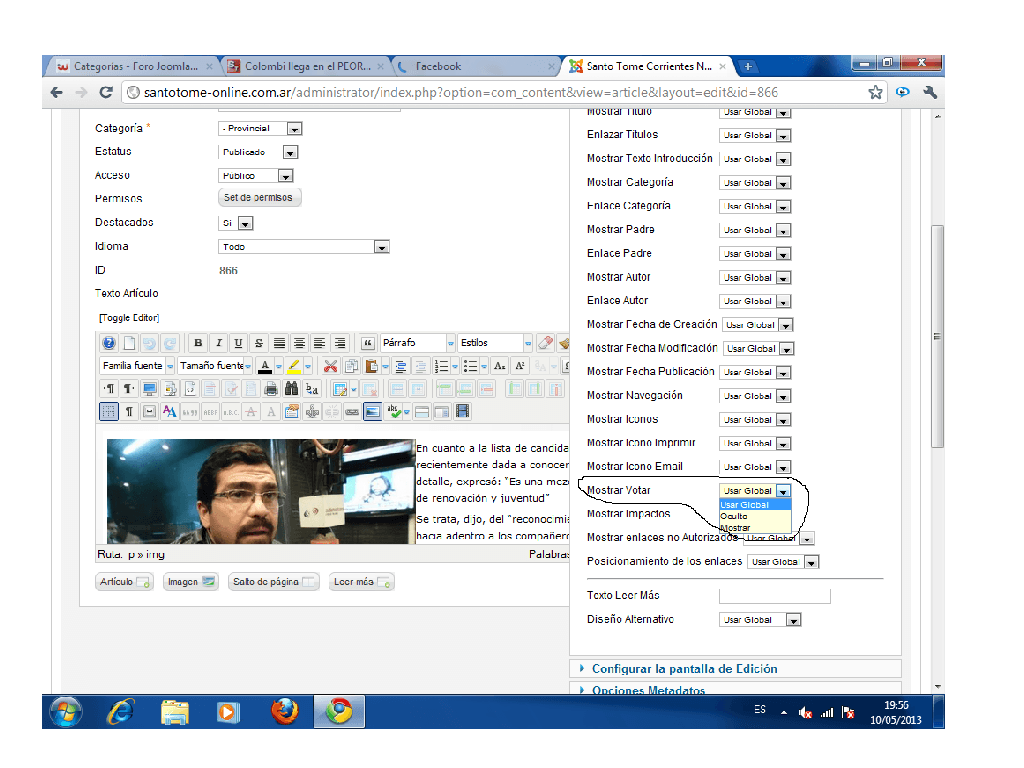Screen dimensions: 1024x768
Task: Insert an anchor
Action: click(x=312, y=411)
